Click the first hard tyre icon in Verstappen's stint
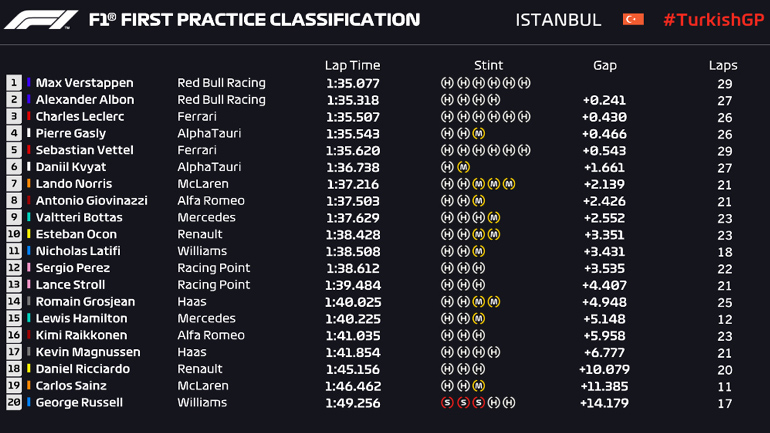Image resolution: width=770 pixels, height=433 pixels. click(447, 83)
